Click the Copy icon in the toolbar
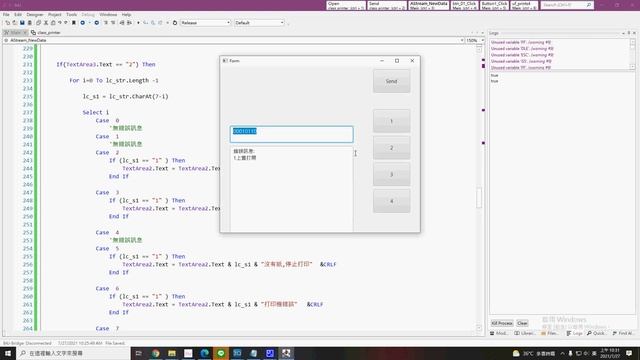 (38, 23)
